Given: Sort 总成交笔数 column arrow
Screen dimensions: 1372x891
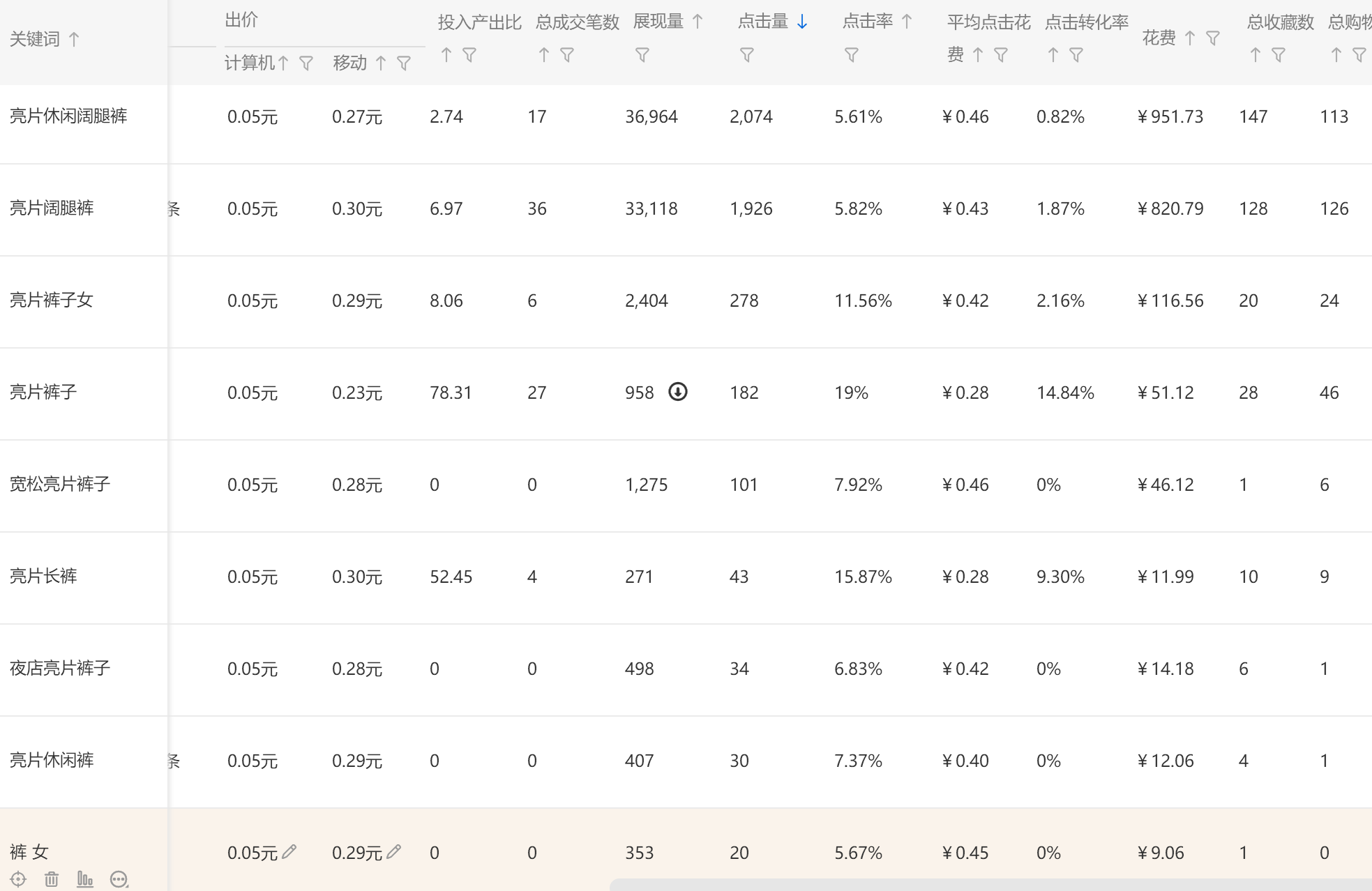Looking at the screenshot, I should click(x=544, y=54).
